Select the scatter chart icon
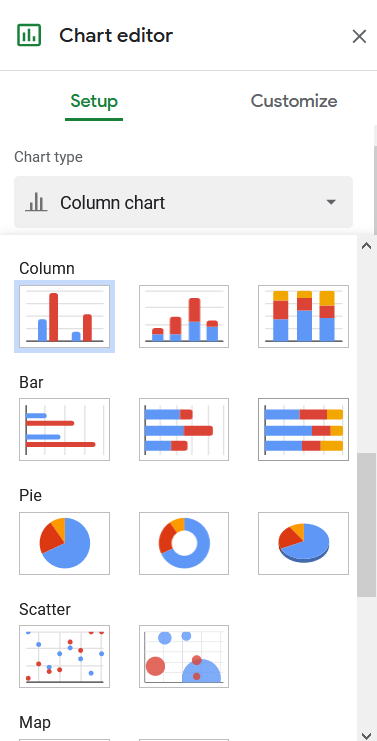The height and width of the screenshot is (741, 377). coord(64,656)
